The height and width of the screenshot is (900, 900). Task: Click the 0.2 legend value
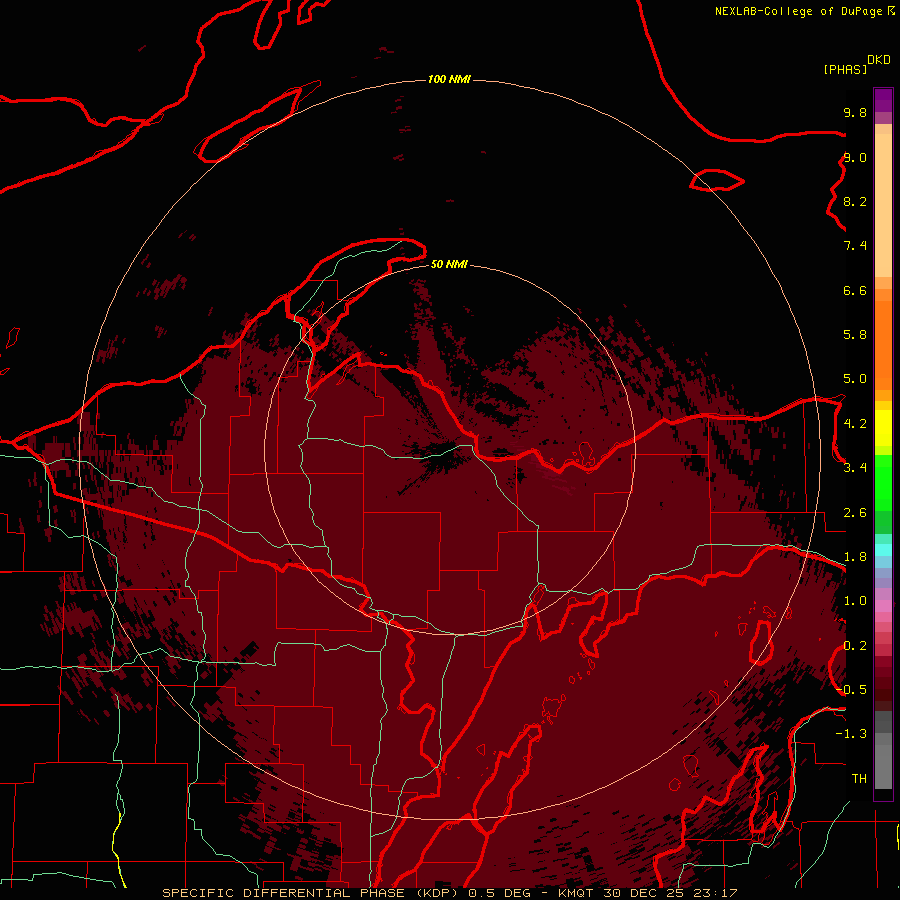tap(855, 646)
